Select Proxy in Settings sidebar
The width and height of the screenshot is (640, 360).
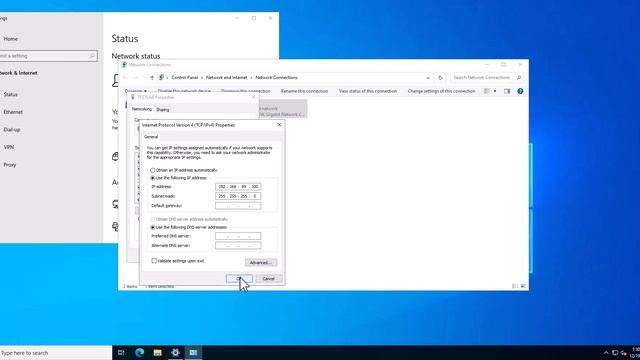click(10, 165)
